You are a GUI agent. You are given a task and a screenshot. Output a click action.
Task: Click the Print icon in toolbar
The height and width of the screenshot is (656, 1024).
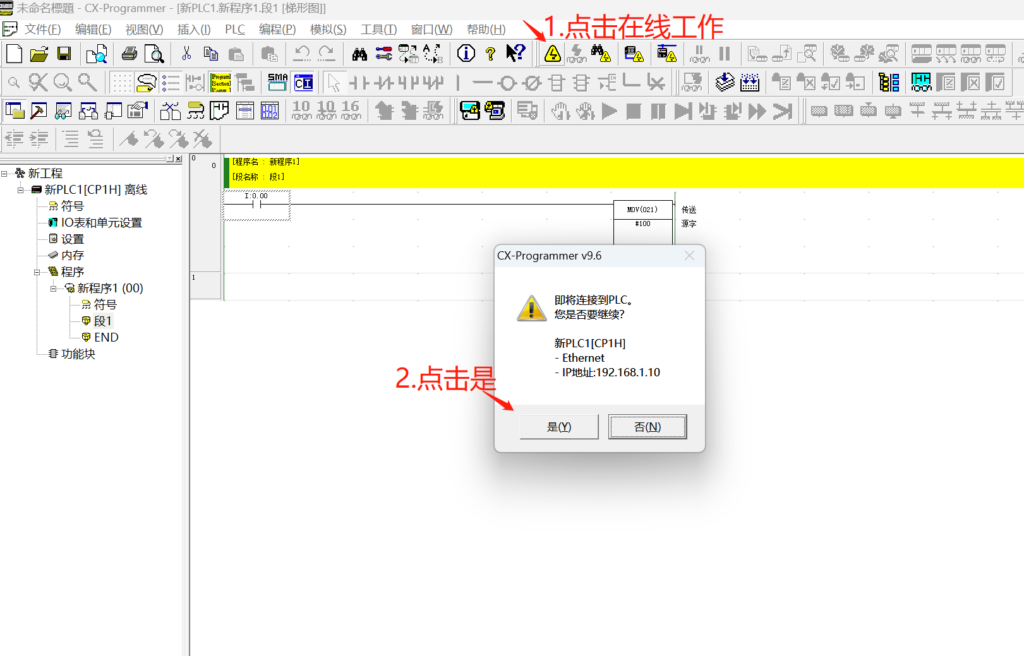(129, 54)
